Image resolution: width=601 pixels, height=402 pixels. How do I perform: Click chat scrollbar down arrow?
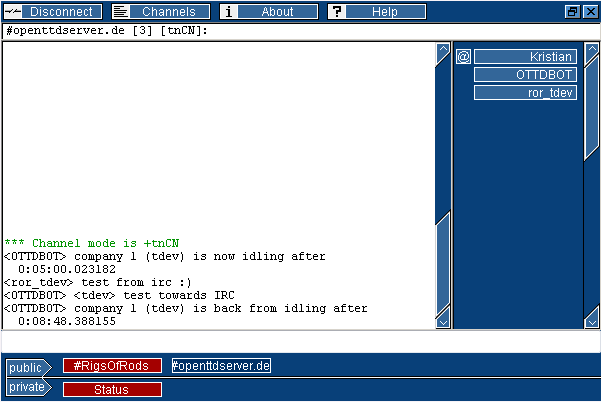point(443,322)
